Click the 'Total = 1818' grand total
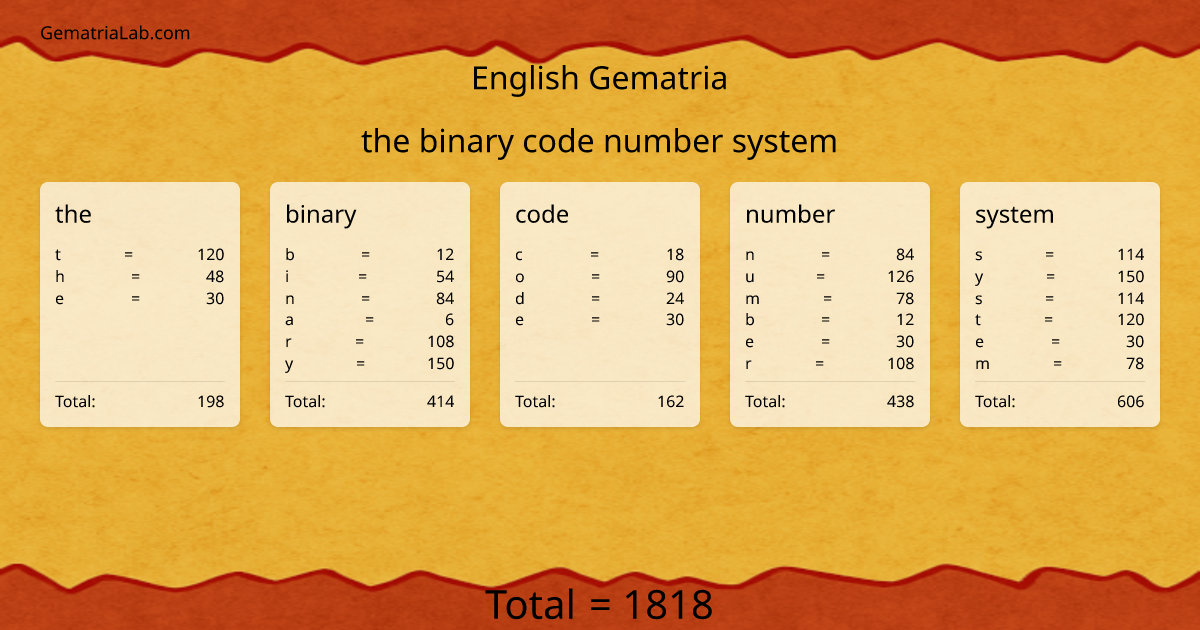The height and width of the screenshot is (630, 1200). [599, 605]
